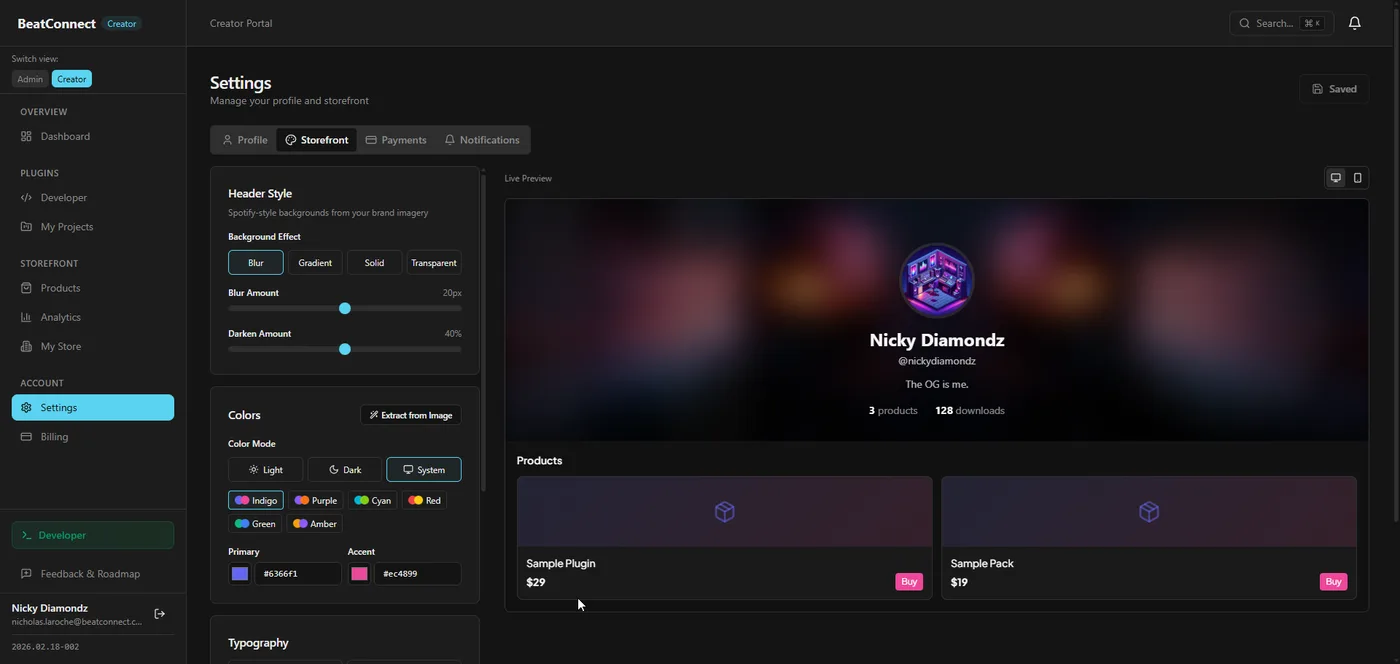Click the Primary color swatch
1400x664 pixels.
coord(239,573)
